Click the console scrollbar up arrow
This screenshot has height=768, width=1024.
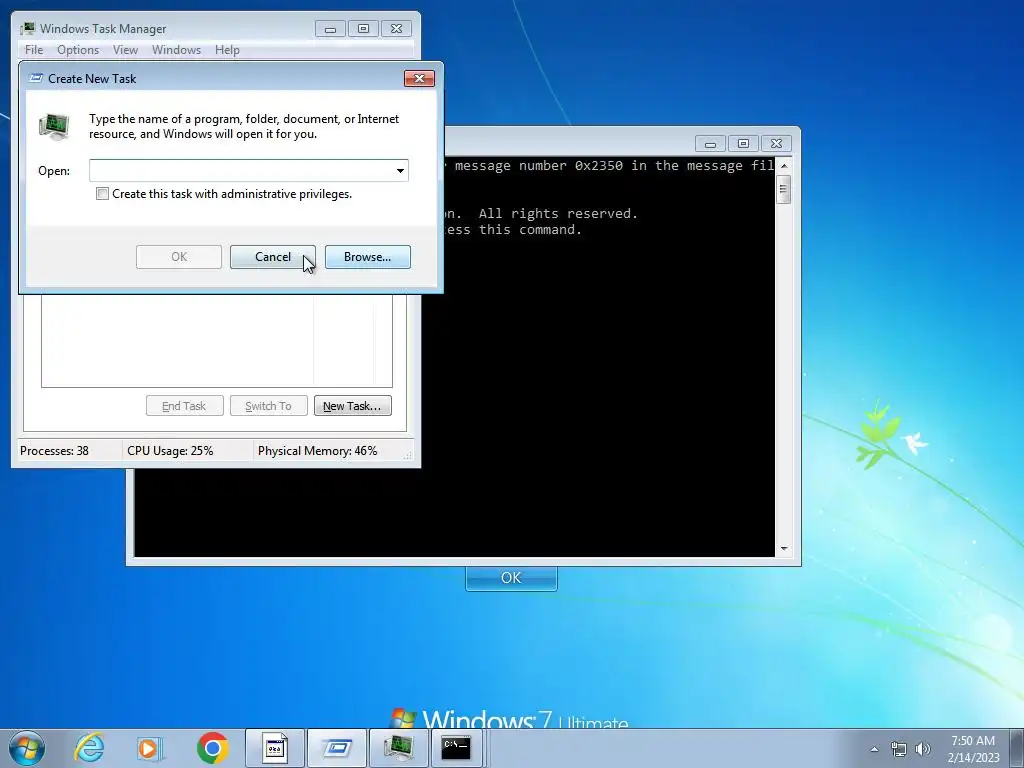[x=784, y=166]
